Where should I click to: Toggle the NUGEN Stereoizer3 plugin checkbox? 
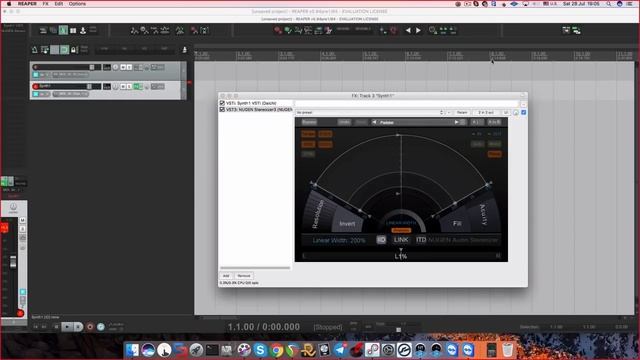[222, 109]
